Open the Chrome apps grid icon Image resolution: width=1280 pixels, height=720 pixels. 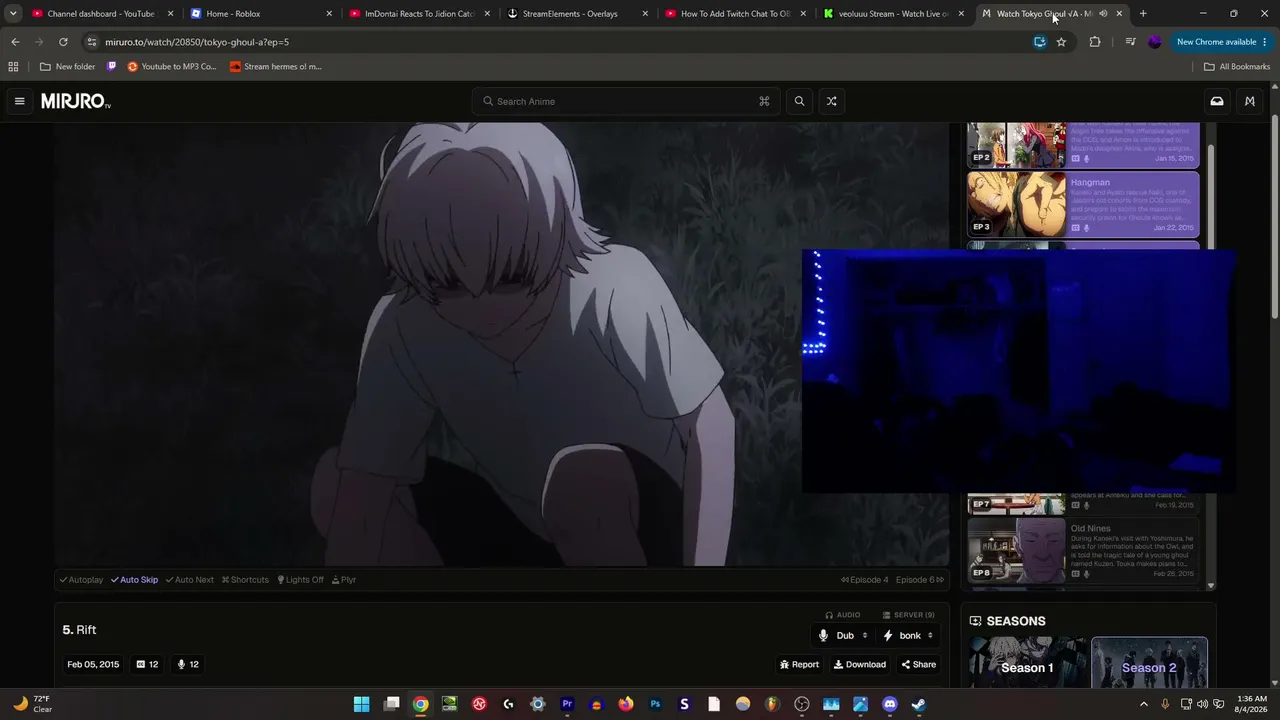tap(13, 67)
